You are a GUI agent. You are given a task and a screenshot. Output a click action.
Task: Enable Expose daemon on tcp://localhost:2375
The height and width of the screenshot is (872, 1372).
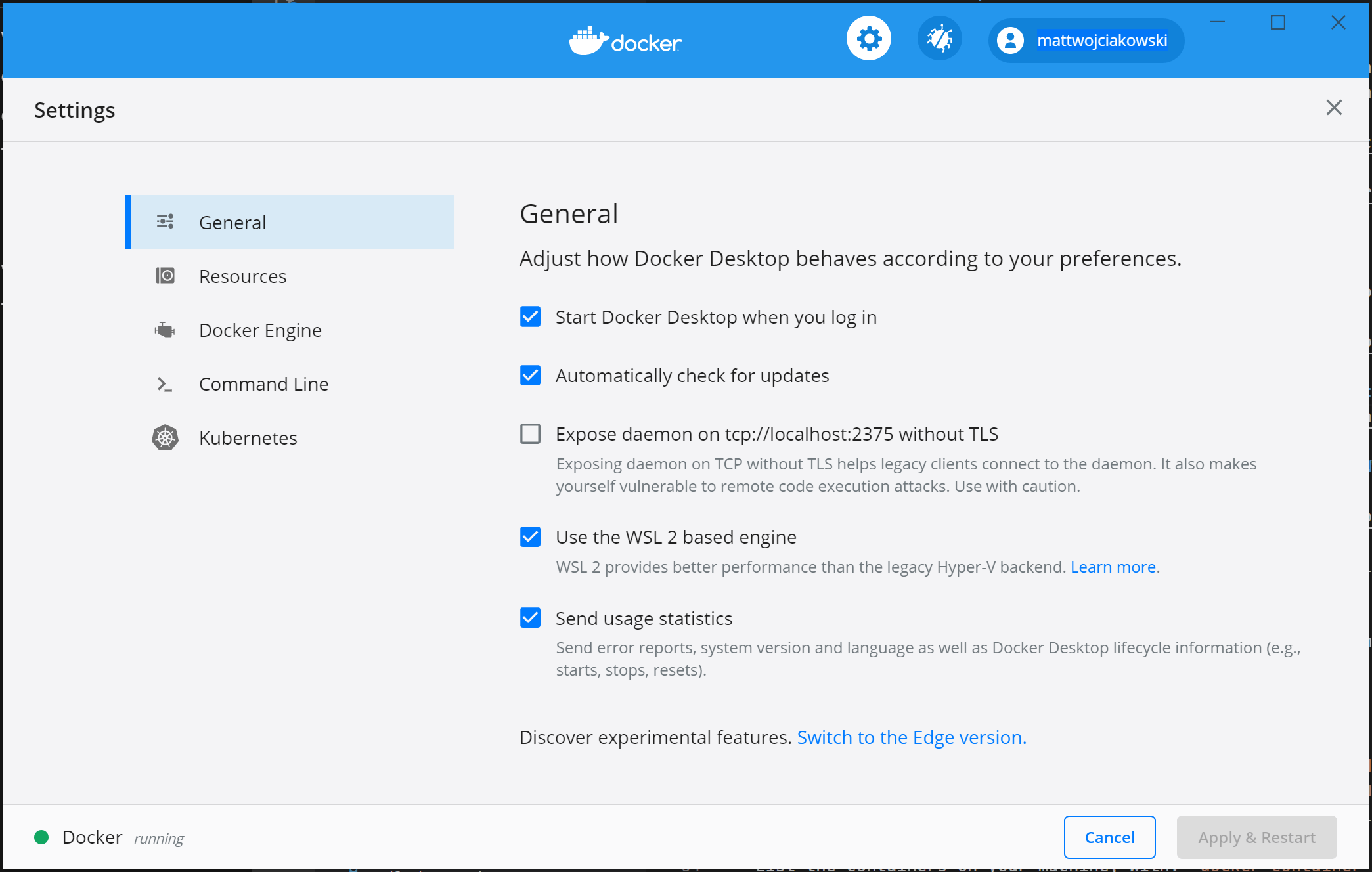coord(530,434)
